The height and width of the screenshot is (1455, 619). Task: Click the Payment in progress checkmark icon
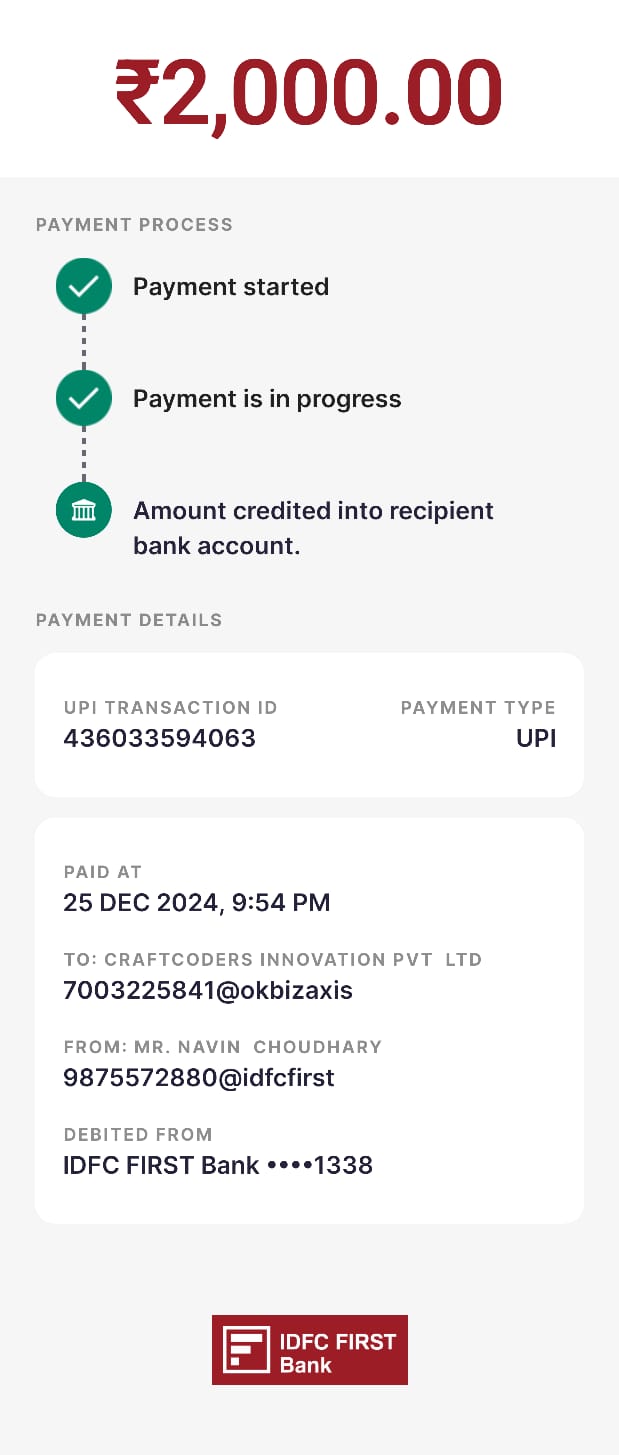coord(84,399)
